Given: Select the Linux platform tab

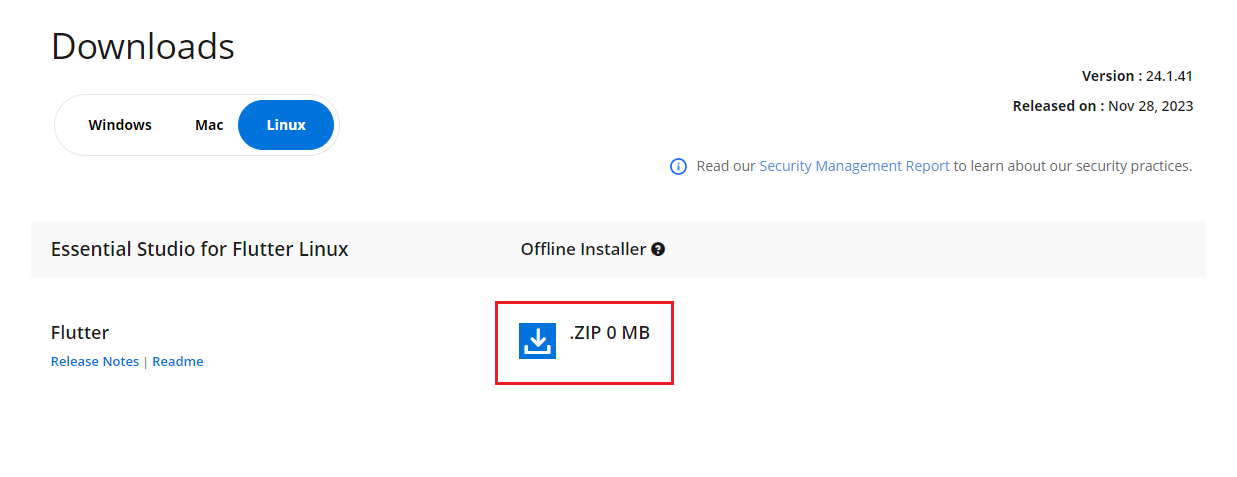Looking at the screenshot, I should (286, 125).
